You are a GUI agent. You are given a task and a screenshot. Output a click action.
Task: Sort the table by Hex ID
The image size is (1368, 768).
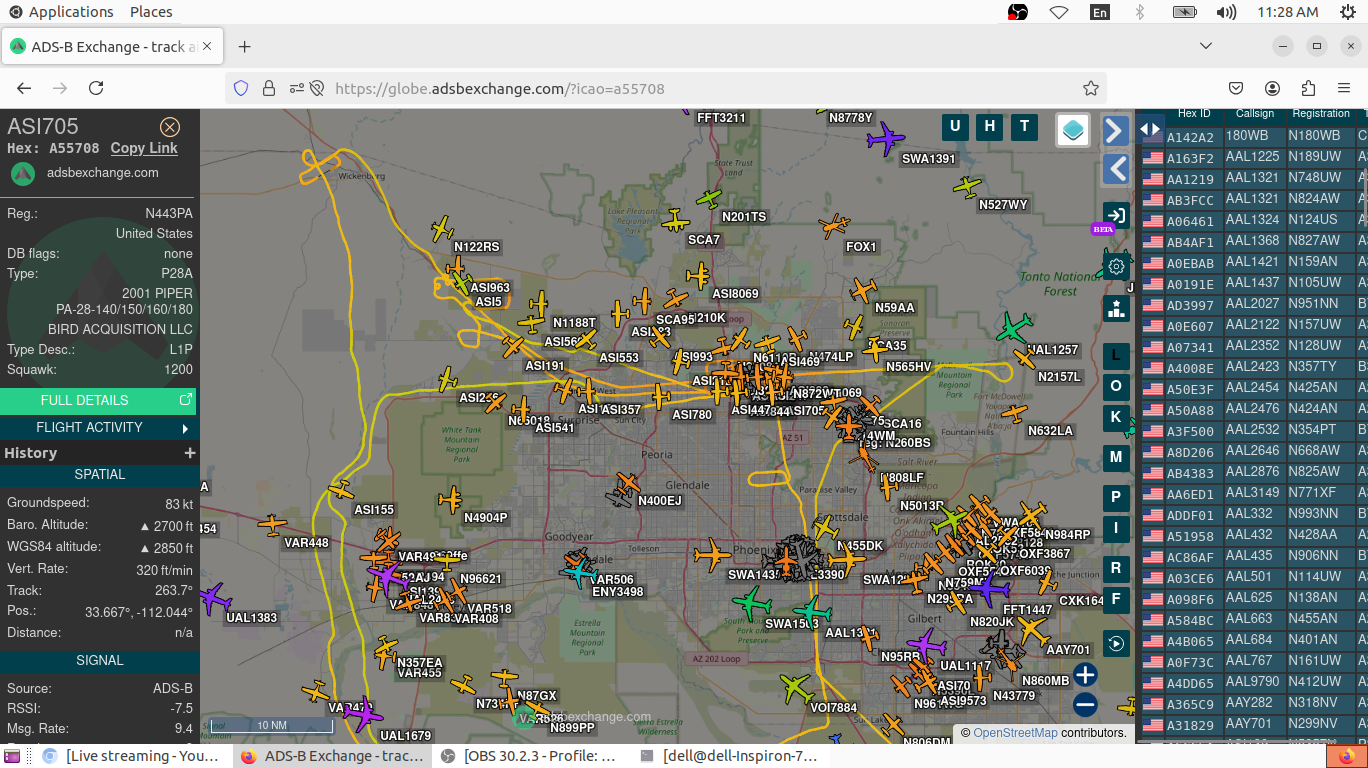1194,113
